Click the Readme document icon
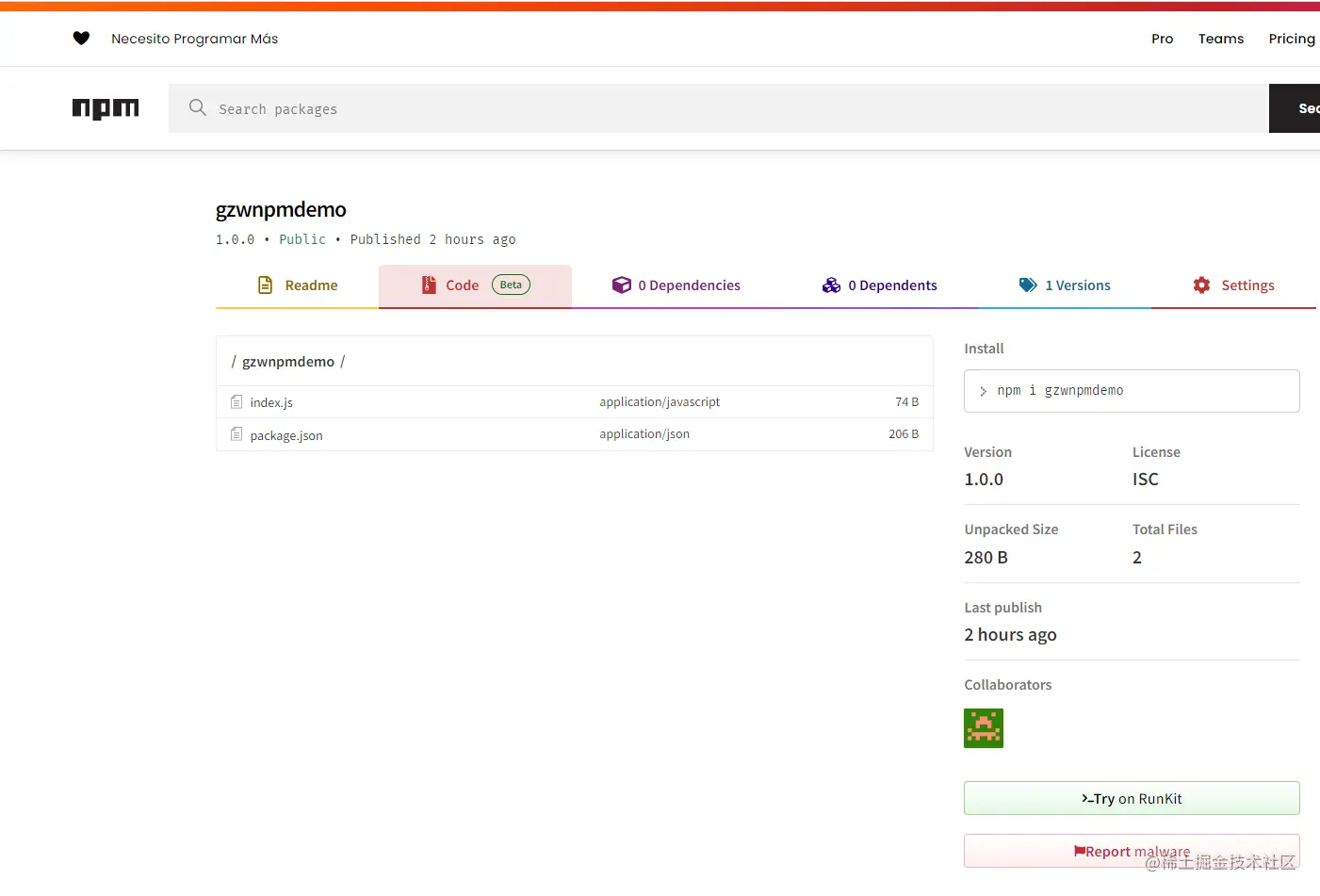 tap(266, 285)
